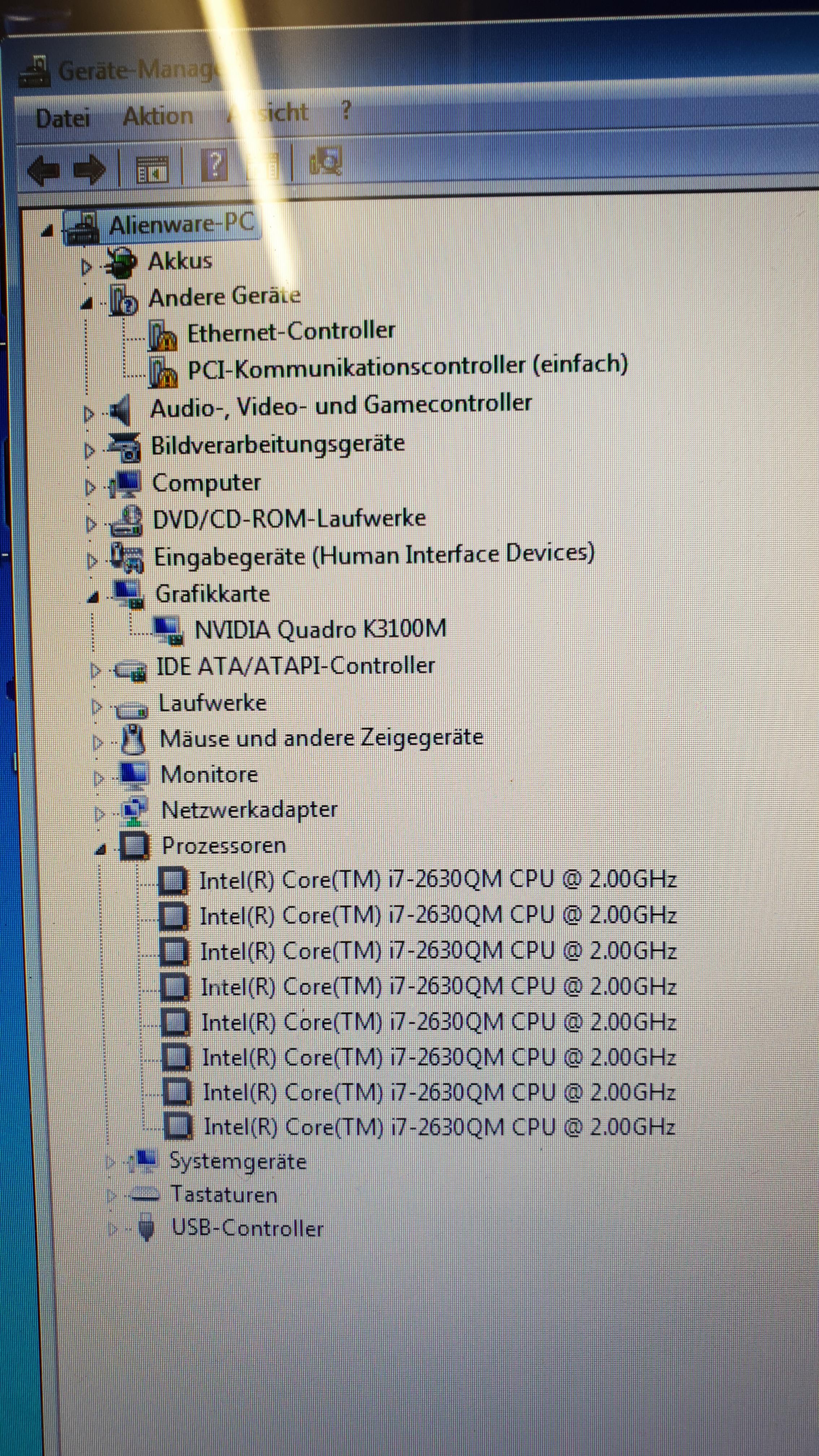Image resolution: width=819 pixels, height=1456 pixels.
Task: Expand the Bildverarbeitungsgeräte category
Action: [x=89, y=450]
